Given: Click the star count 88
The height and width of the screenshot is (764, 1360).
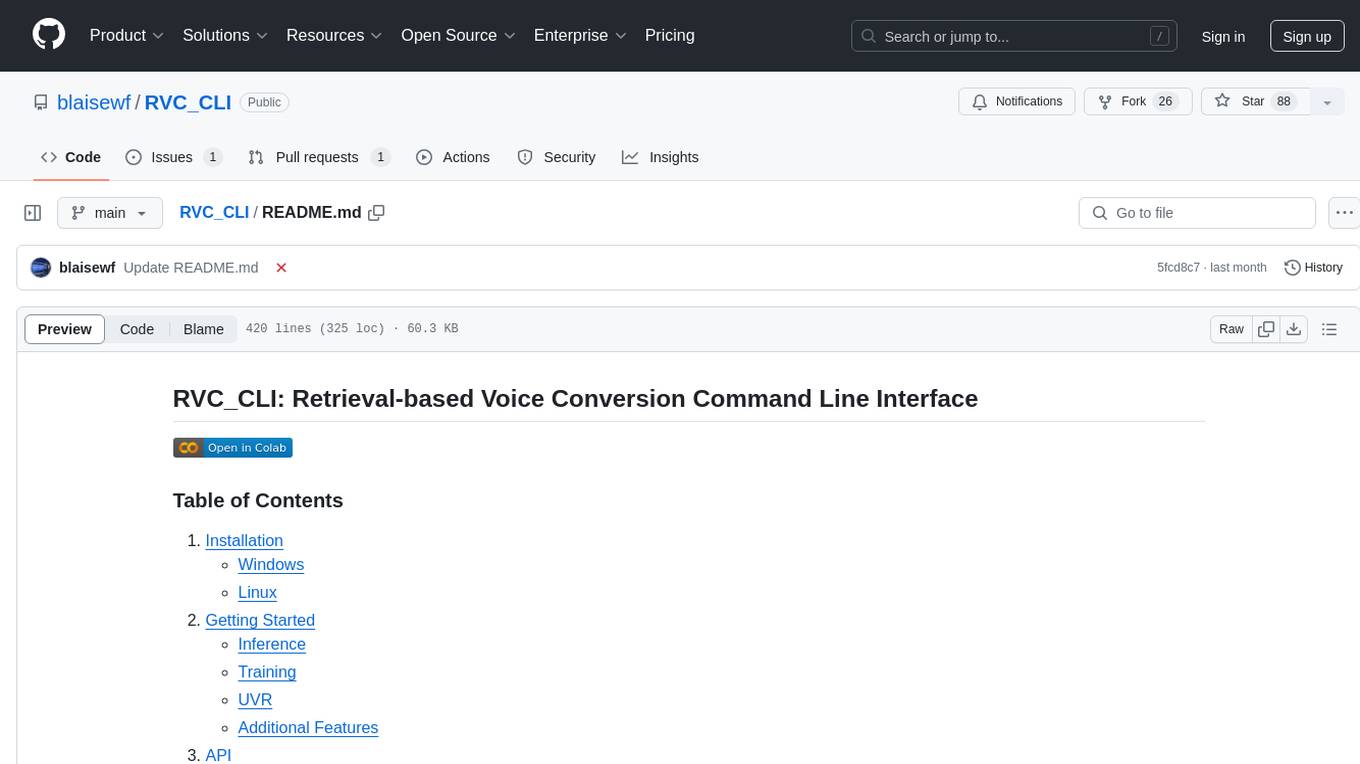Looking at the screenshot, I should pos(1284,102).
